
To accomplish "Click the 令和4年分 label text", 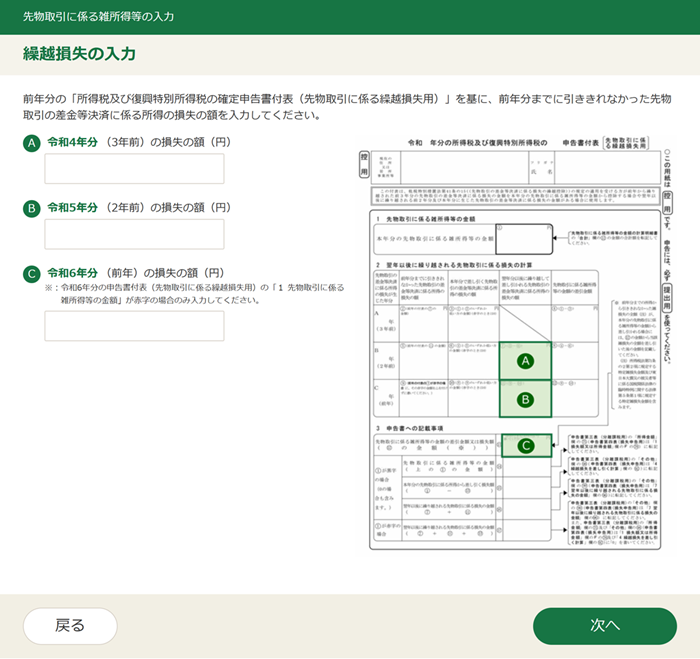I will (73, 142).
